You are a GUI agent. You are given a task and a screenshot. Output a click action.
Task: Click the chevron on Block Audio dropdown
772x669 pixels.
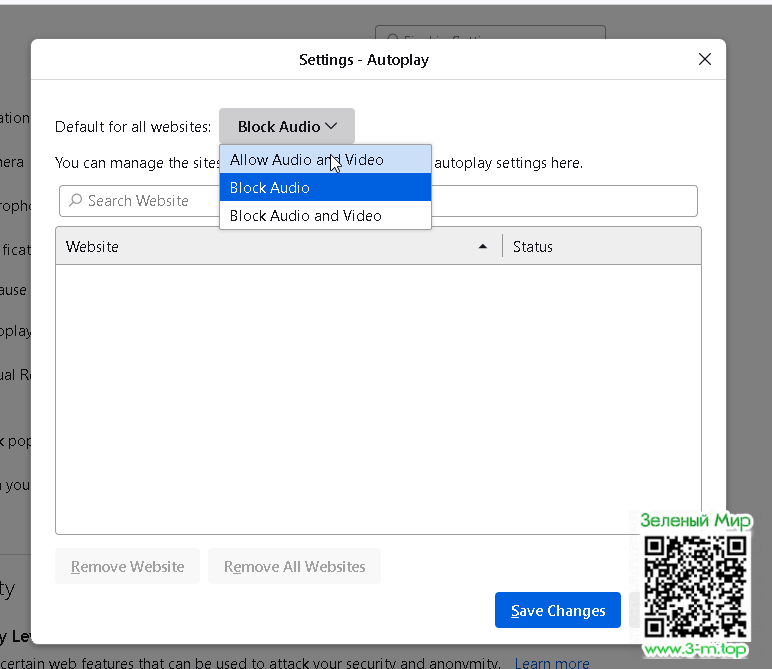tap(332, 127)
